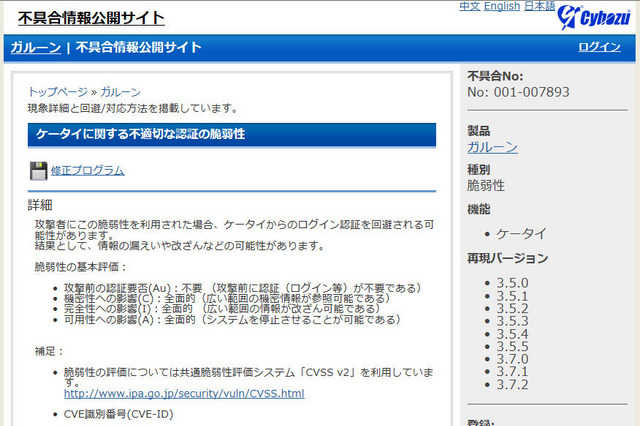Click version 3.5.0 in 再現バージョン list
Viewport: 640px width, 426px height.
click(512, 283)
